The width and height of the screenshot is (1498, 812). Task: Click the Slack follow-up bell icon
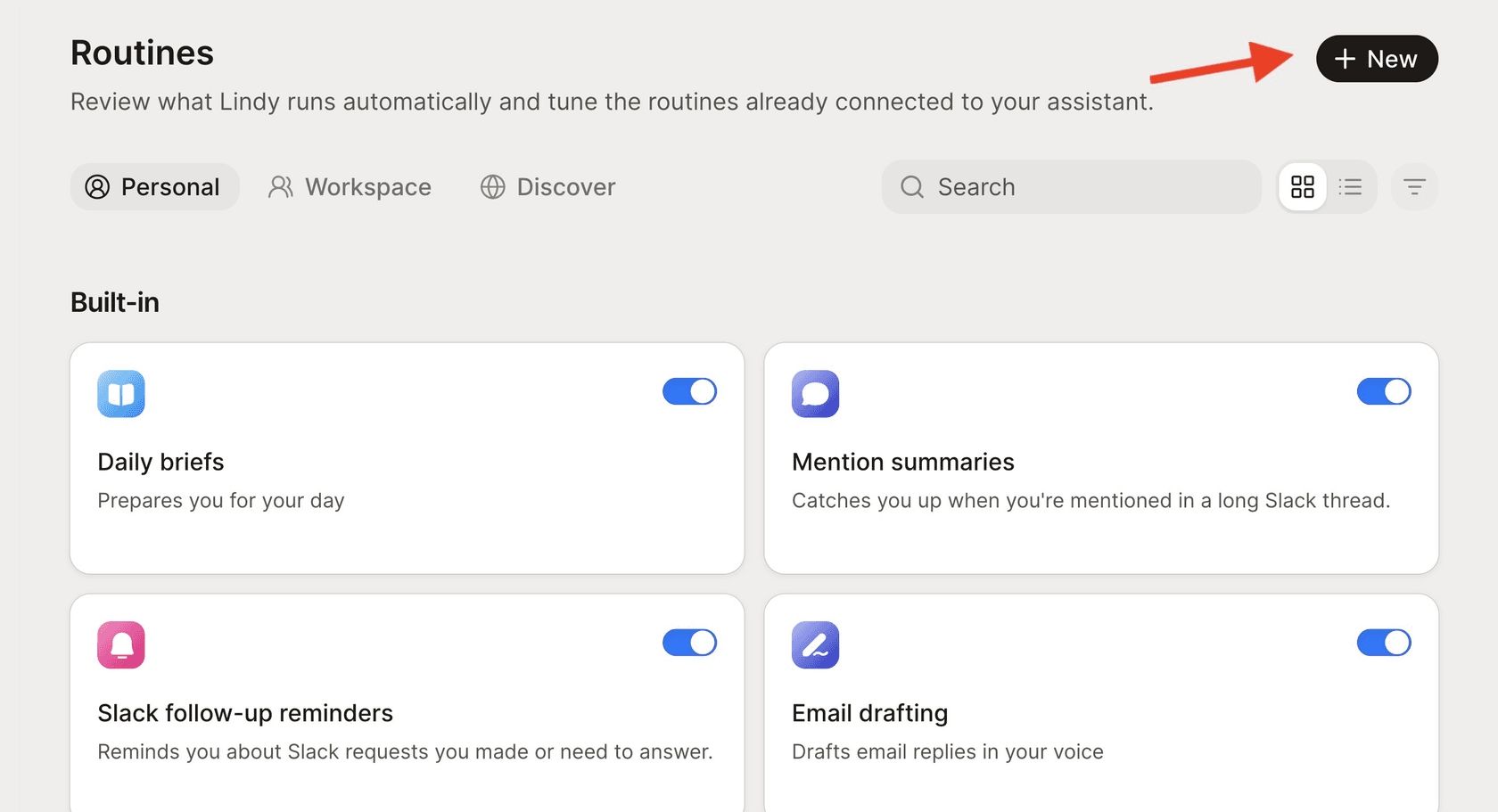(121, 645)
